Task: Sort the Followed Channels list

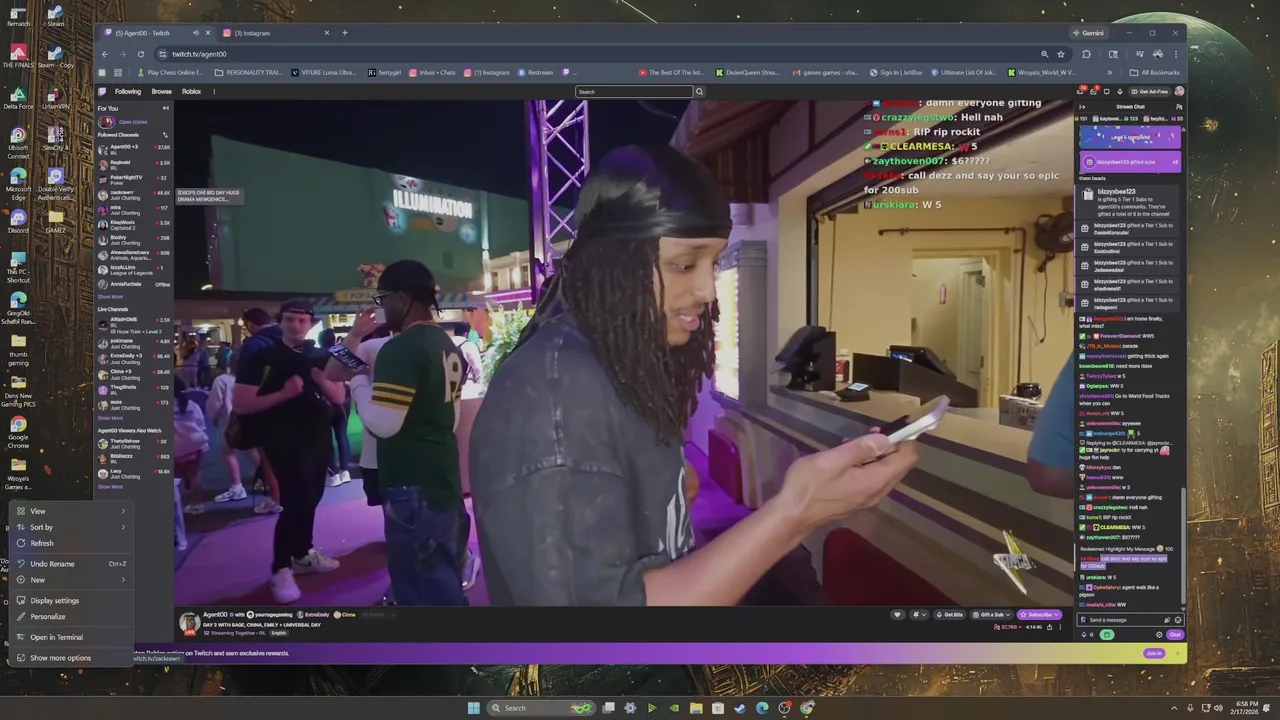Action: (165, 135)
